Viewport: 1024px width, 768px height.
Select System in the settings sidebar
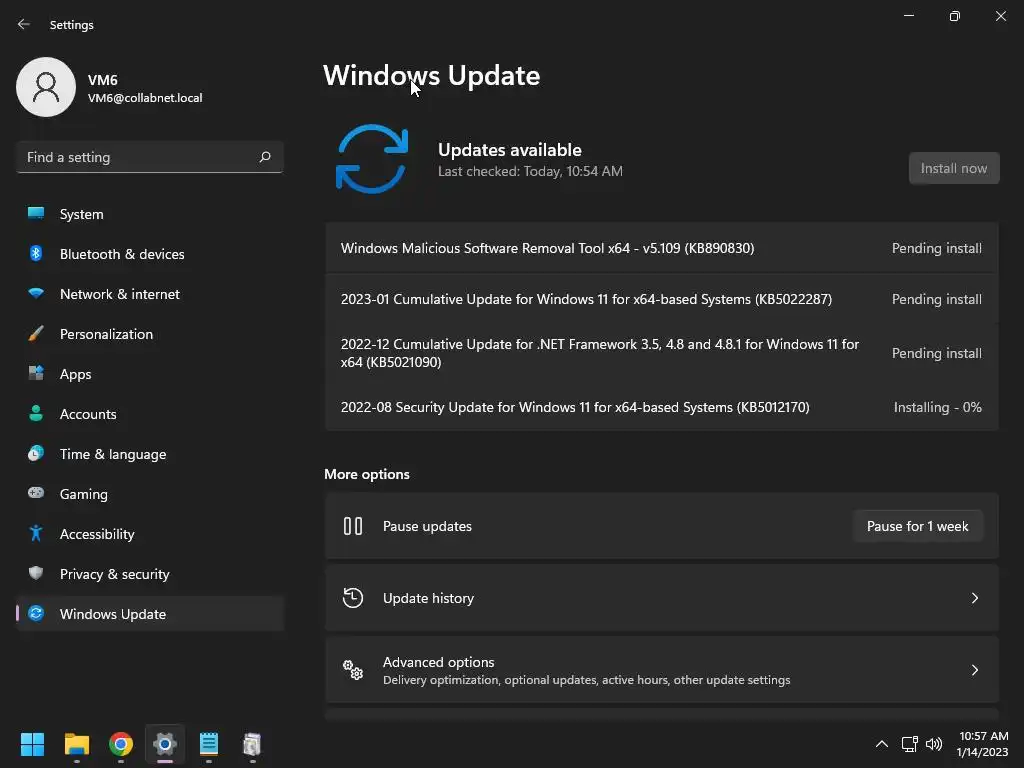click(150, 214)
